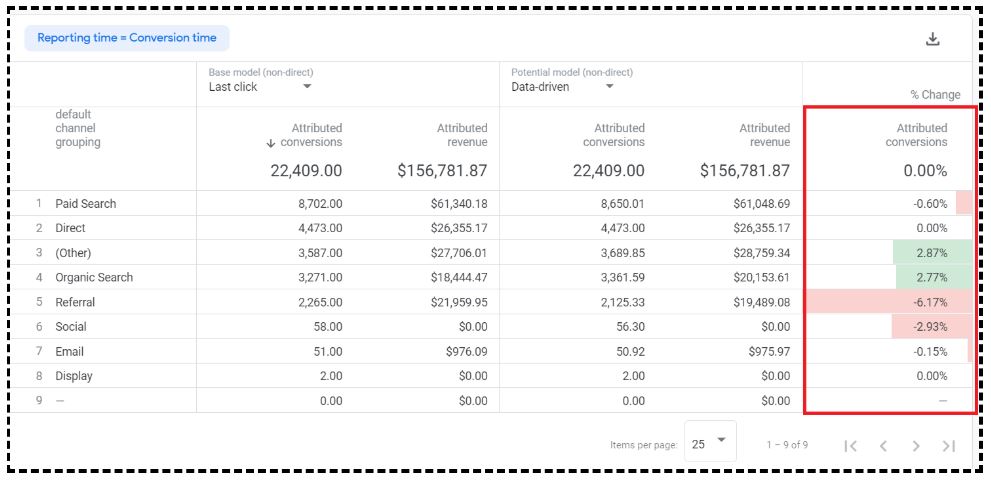Click the green 2.87% change bar
The image size is (991, 480).
click(x=932, y=253)
